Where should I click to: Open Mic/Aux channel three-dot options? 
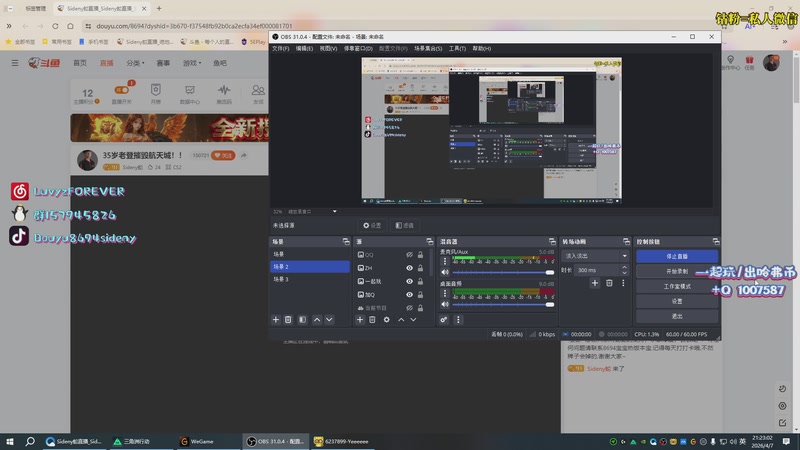444,261
